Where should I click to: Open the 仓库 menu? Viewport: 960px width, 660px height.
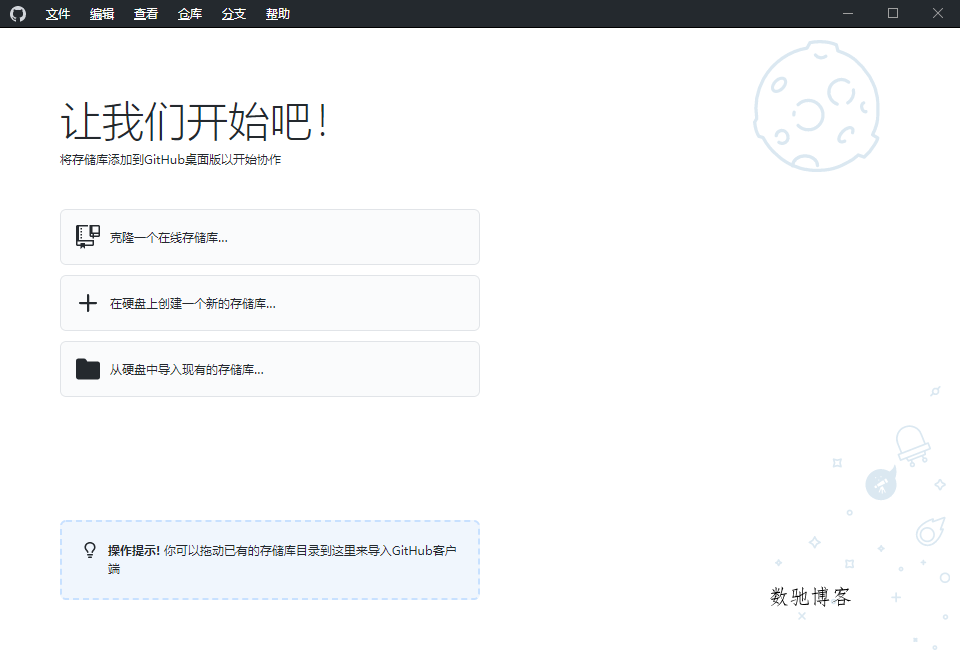pyautogui.click(x=190, y=13)
